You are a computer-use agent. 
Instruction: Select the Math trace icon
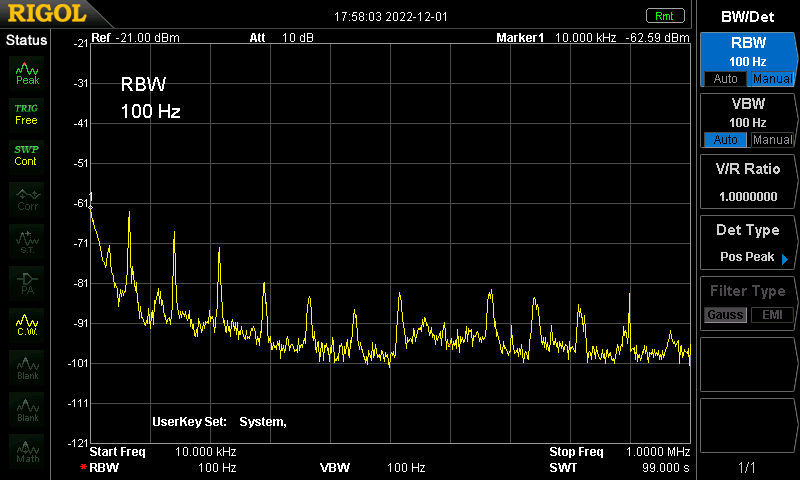pos(28,451)
